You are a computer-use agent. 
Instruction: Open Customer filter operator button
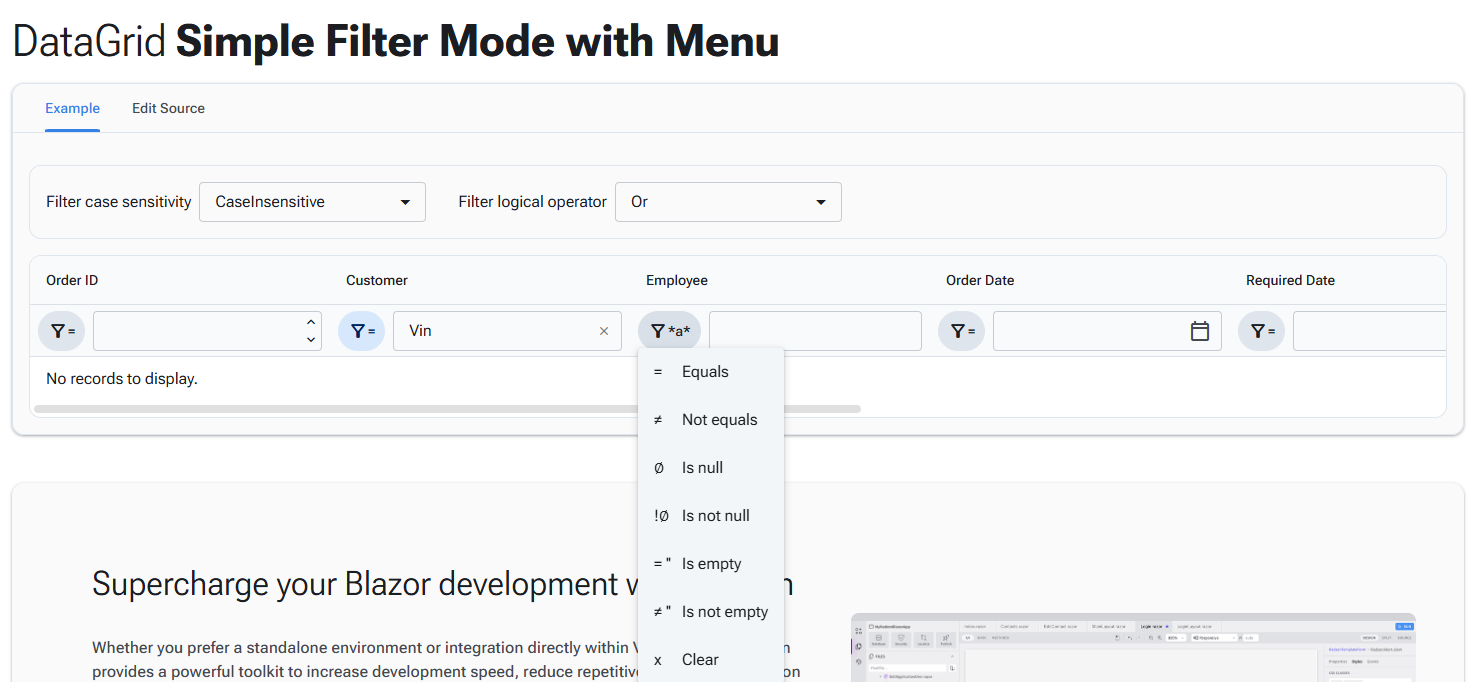tap(362, 331)
